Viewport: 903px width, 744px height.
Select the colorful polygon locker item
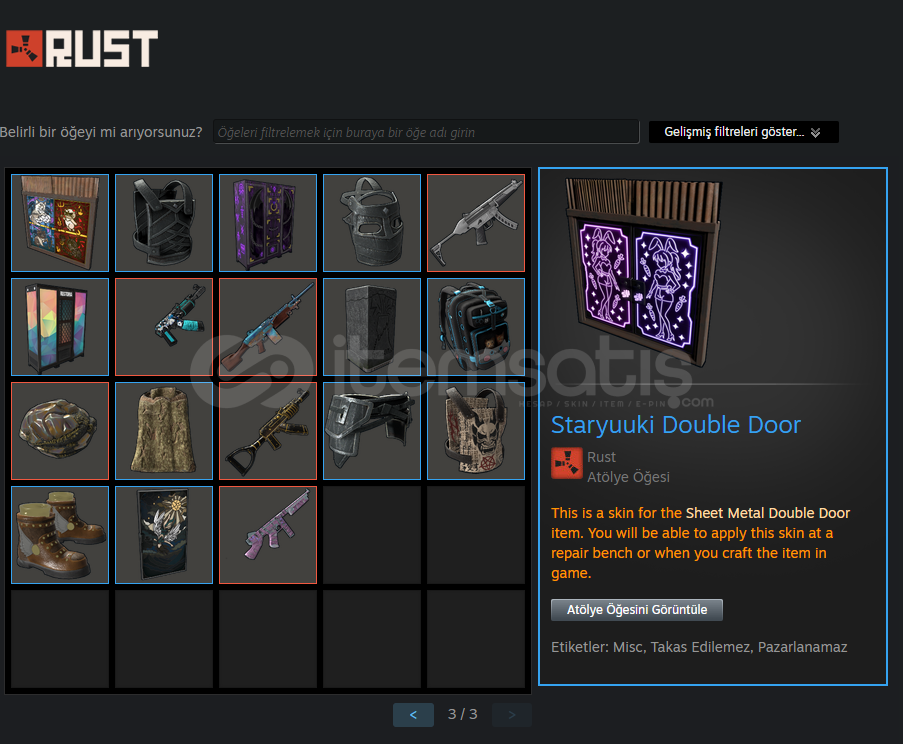[60, 327]
